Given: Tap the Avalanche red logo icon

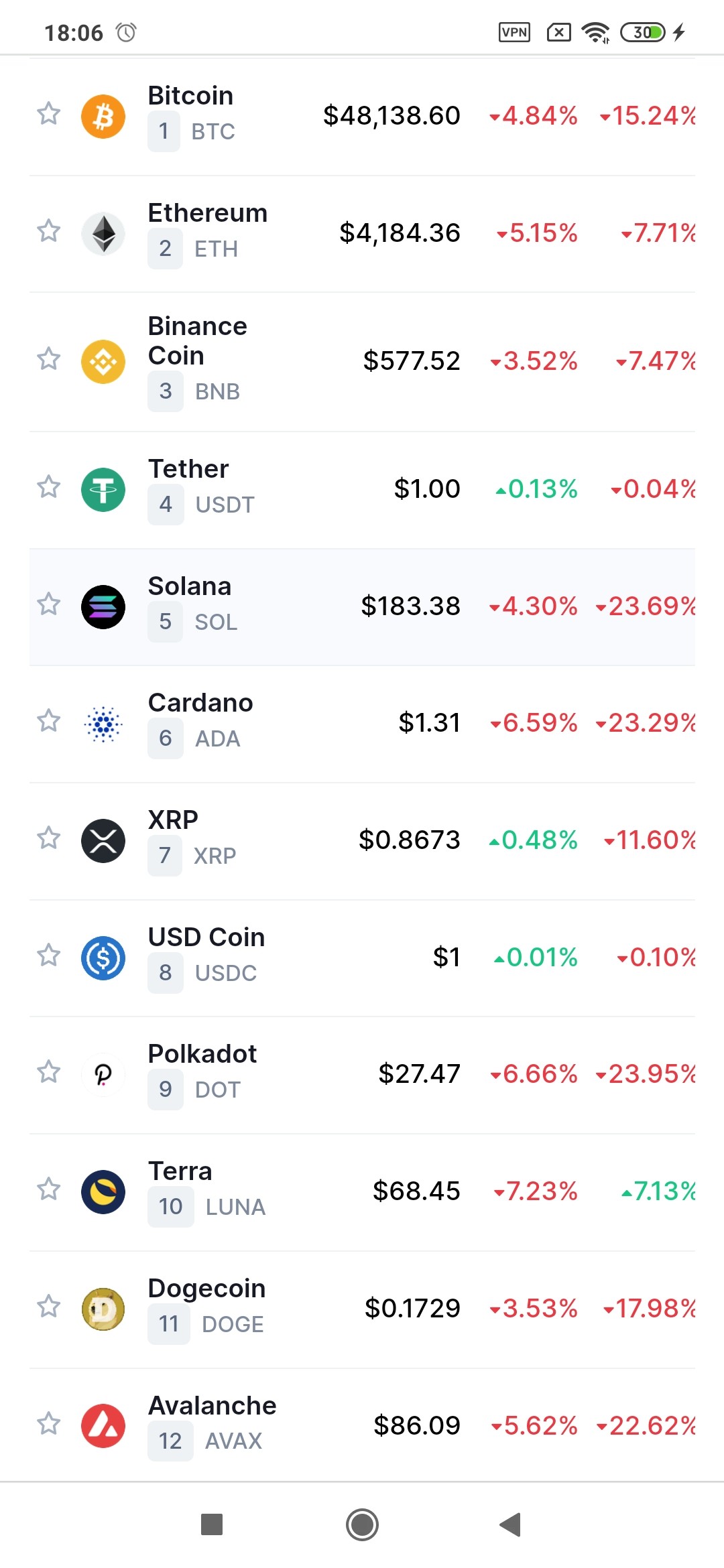Looking at the screenshot, I should coord(103,1426).
